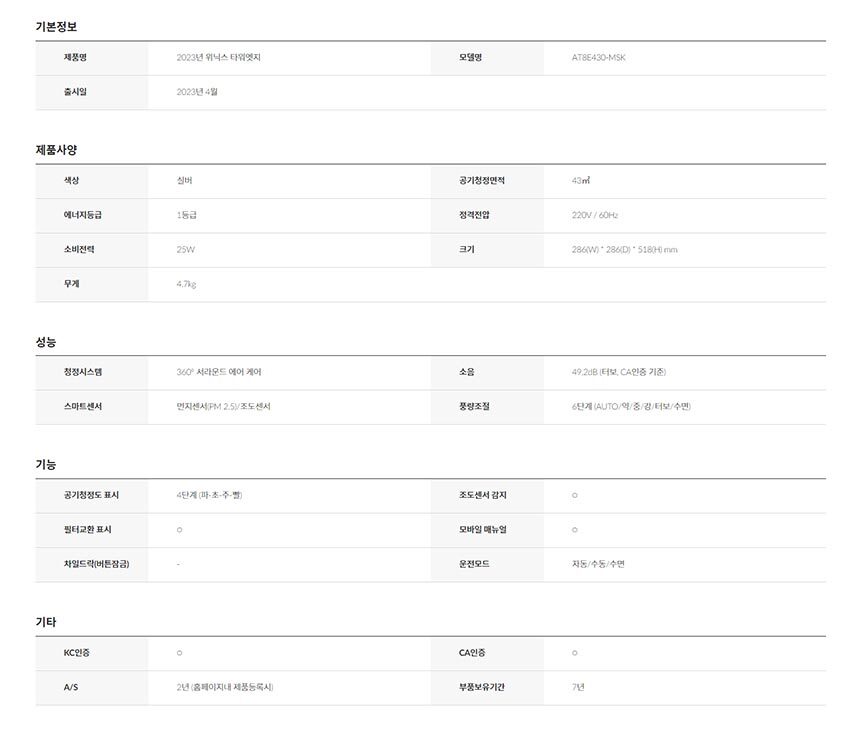860x732 pixels.
Task: Click the model number AT8E430-MSK
Action: click(599, 58)
